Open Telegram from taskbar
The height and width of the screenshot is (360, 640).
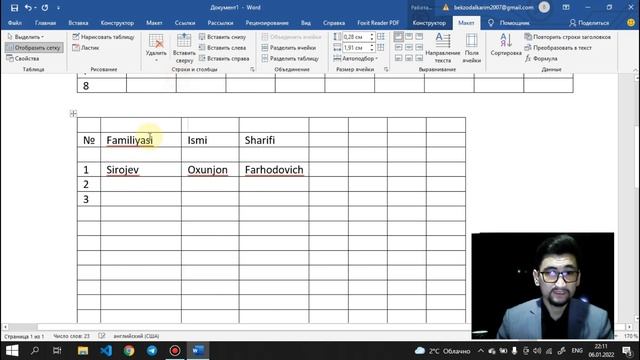152,351
